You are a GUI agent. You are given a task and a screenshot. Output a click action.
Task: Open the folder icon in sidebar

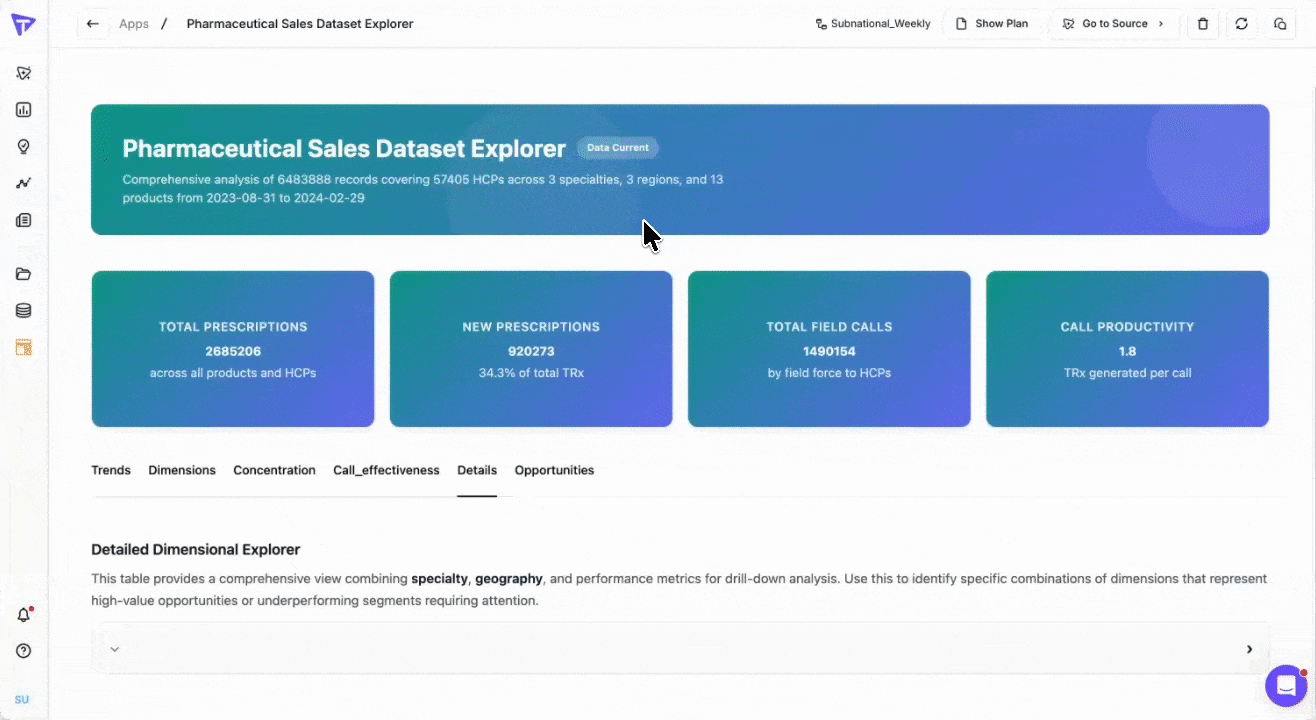point(24,274)
